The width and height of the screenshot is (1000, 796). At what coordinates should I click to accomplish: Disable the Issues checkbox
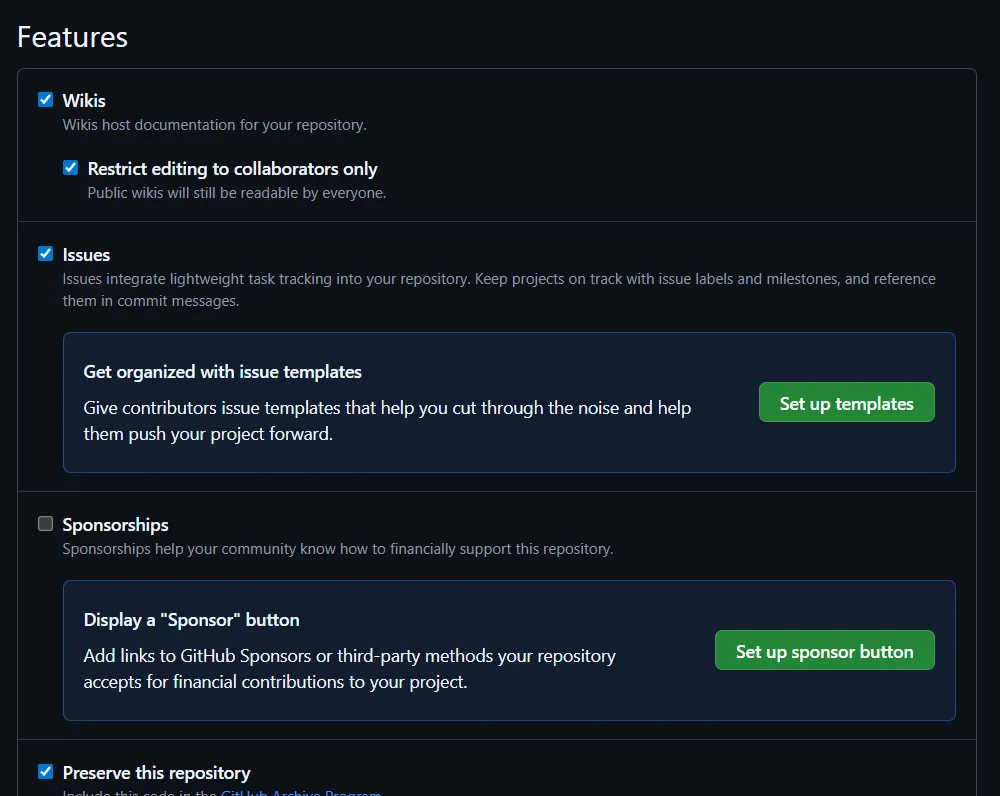45,254
